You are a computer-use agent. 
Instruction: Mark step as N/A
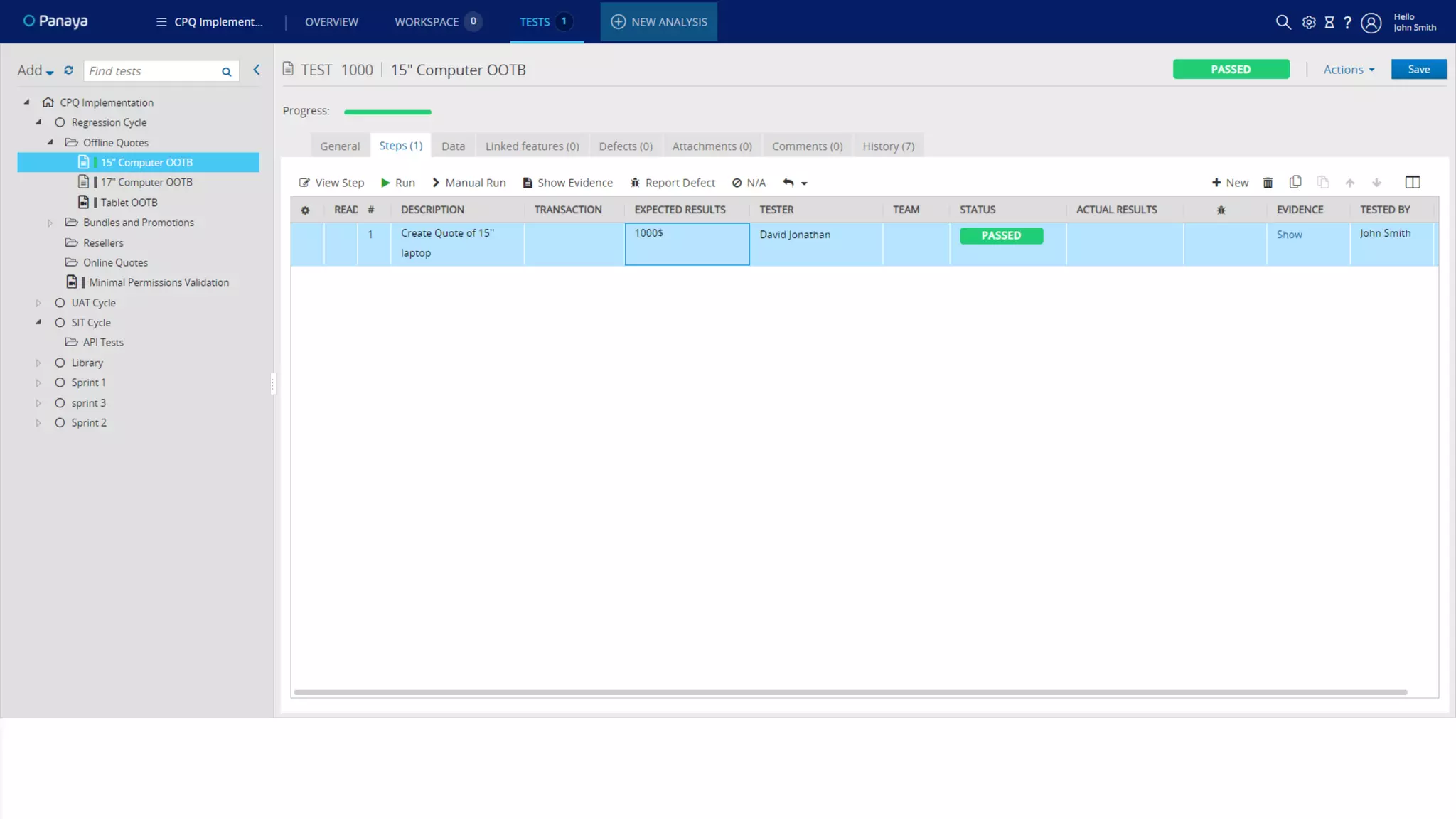[749, 183]
